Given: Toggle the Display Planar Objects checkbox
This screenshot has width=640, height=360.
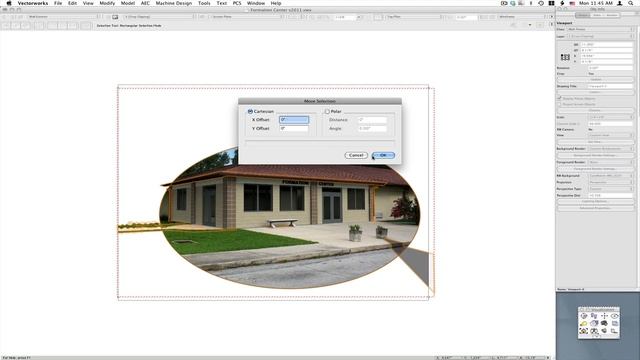Looking at the screenshot, I should (560, 98).
